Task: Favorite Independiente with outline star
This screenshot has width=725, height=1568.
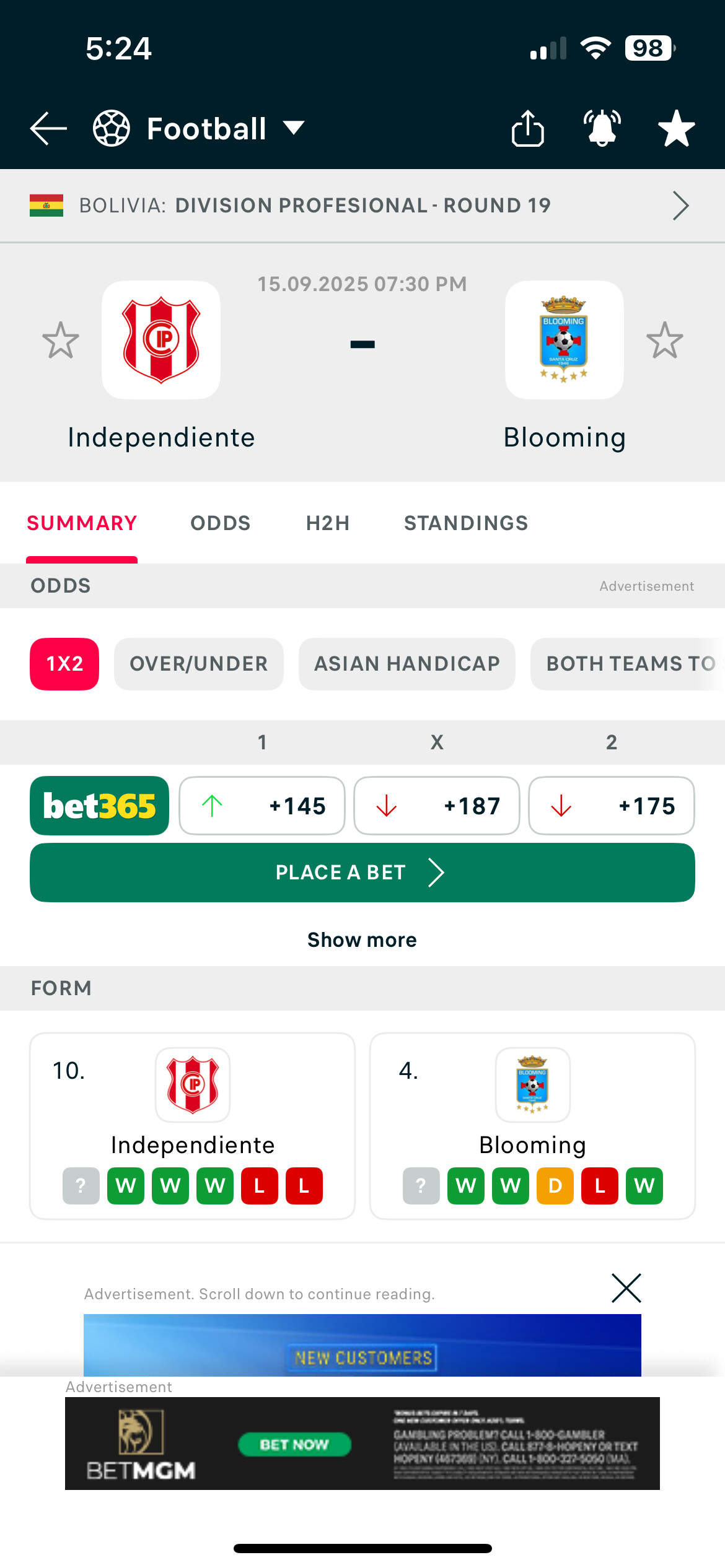Action: [x=61, y=340]
